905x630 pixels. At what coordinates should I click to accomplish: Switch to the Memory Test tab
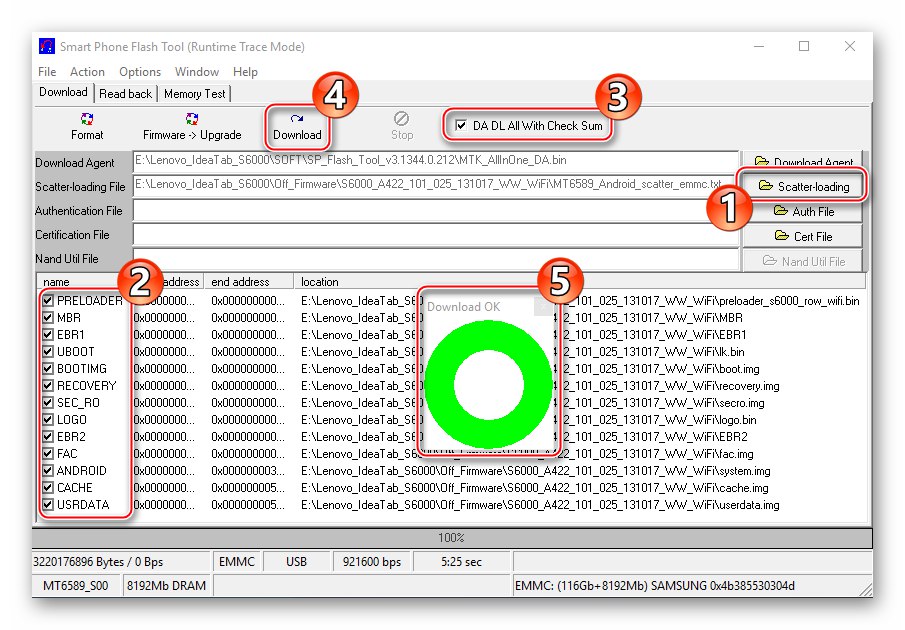pyautogui.click(x=195, y=93)
